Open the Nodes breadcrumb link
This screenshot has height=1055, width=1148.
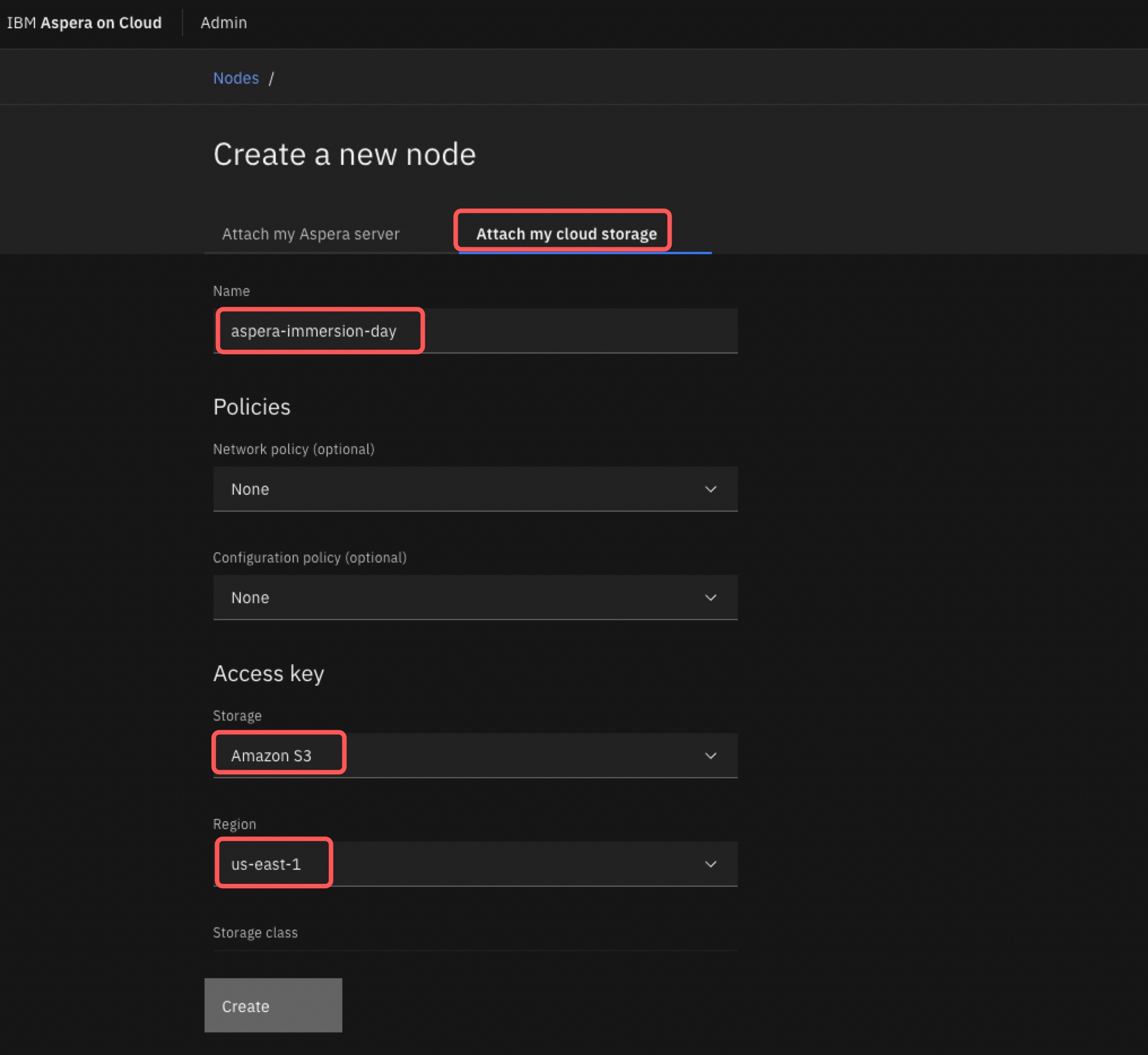point(236,78)
